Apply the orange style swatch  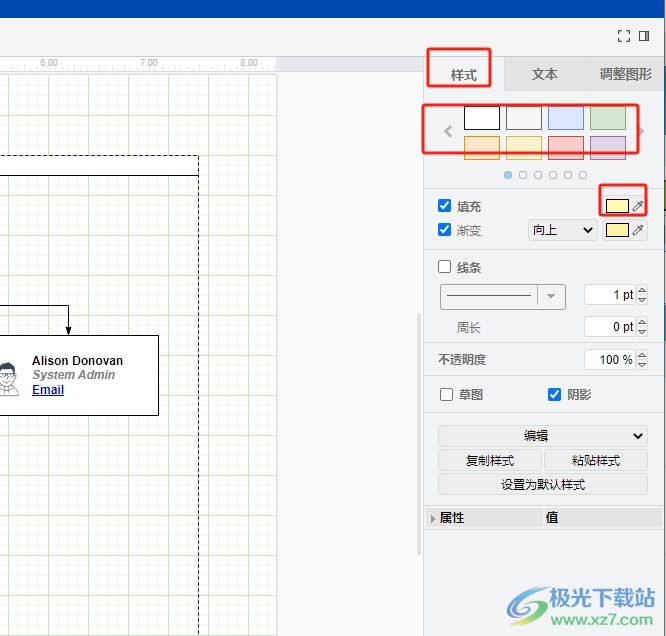[482, 148]
